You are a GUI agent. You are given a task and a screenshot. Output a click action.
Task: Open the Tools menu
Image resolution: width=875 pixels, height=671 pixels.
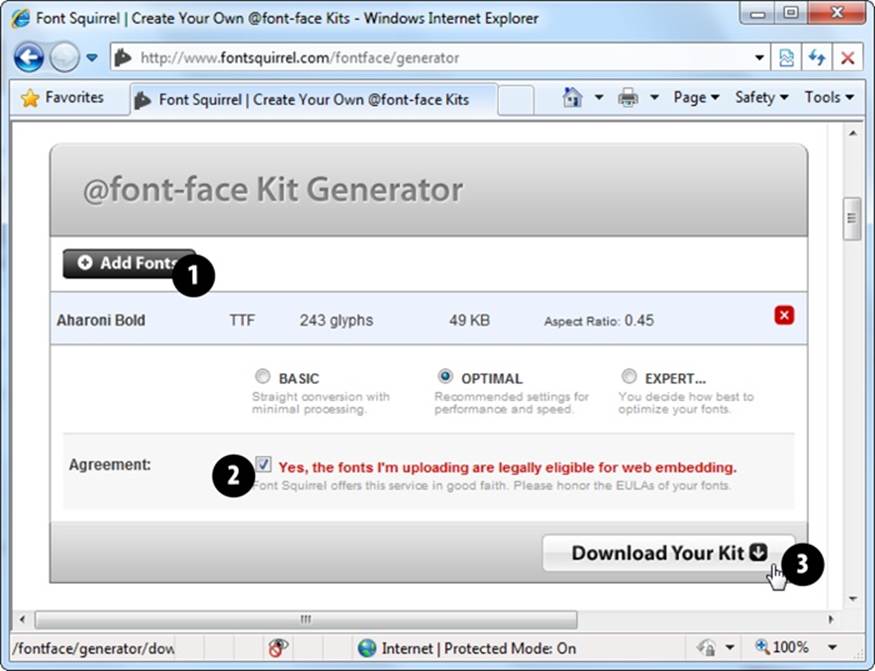(x=829, y=98)
